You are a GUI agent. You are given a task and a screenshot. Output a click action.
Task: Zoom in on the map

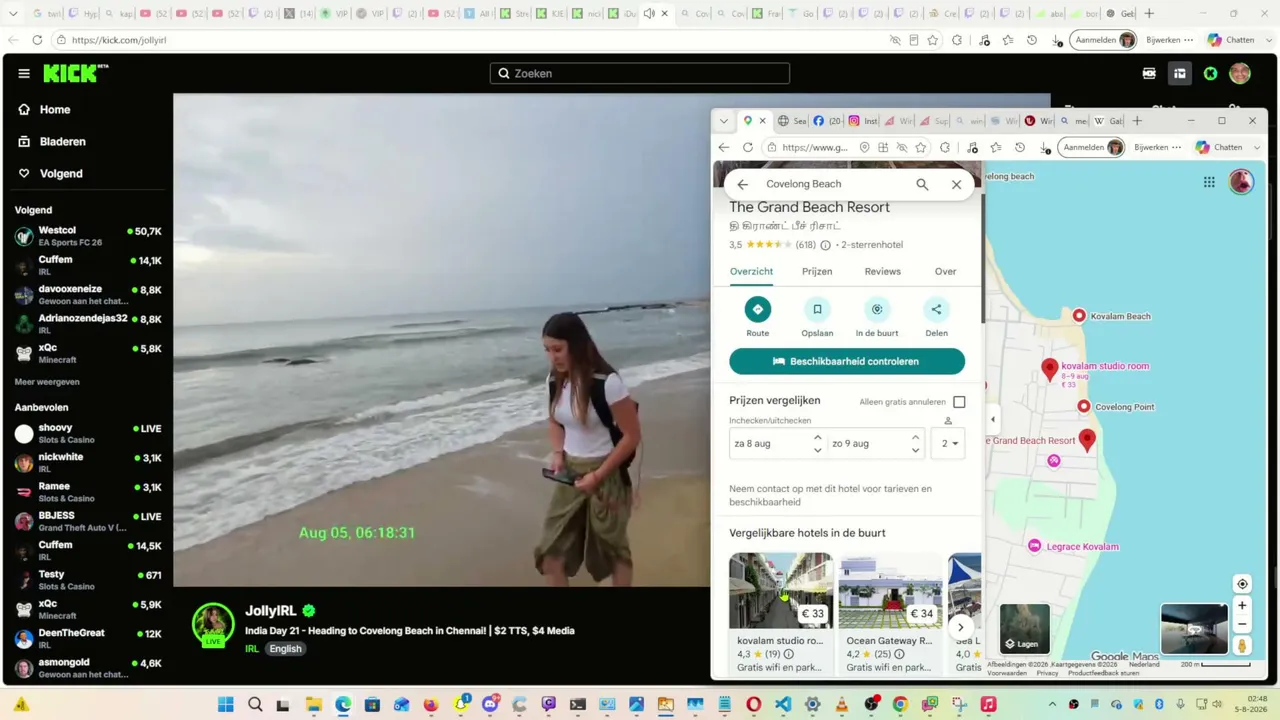click(1242, 605)
